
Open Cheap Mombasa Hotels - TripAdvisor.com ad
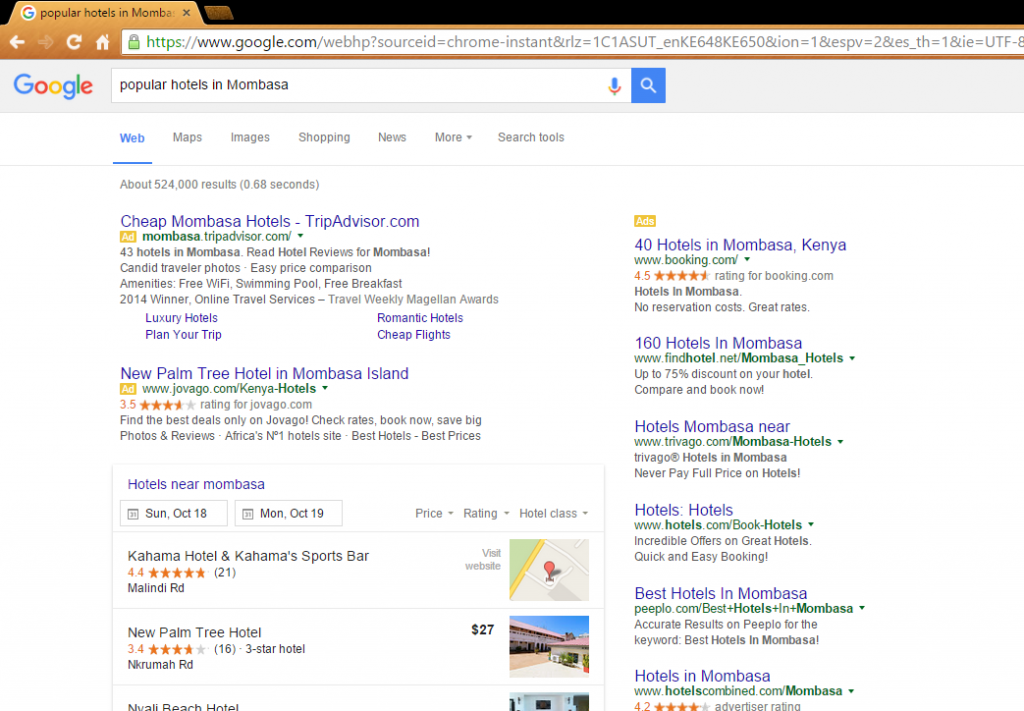click(x=270, y=221)
